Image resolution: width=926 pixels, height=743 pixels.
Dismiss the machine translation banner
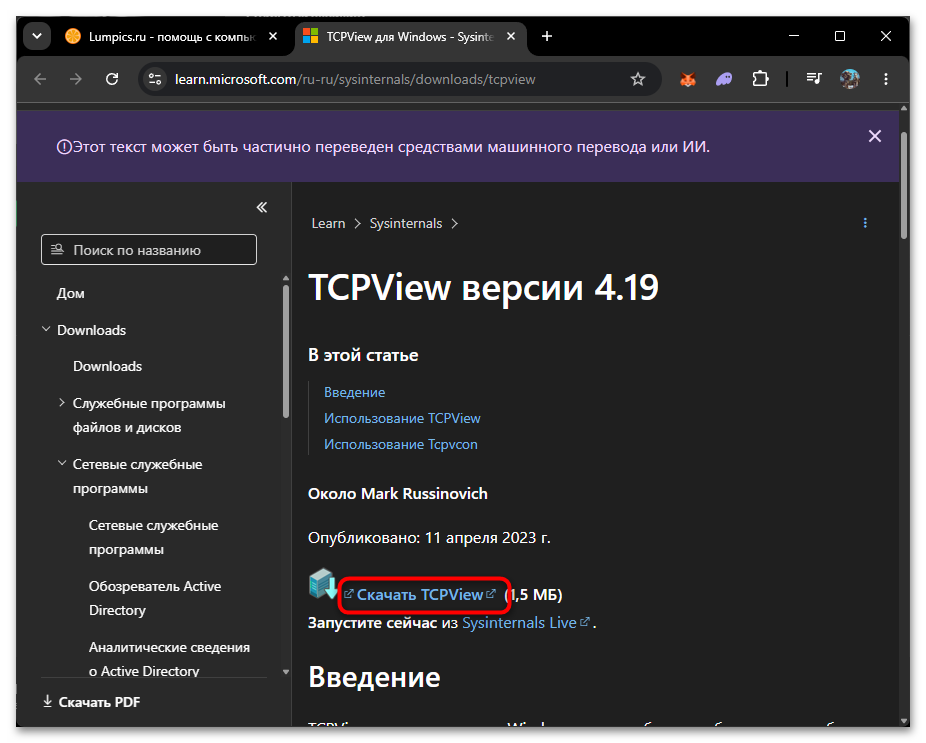875,136
